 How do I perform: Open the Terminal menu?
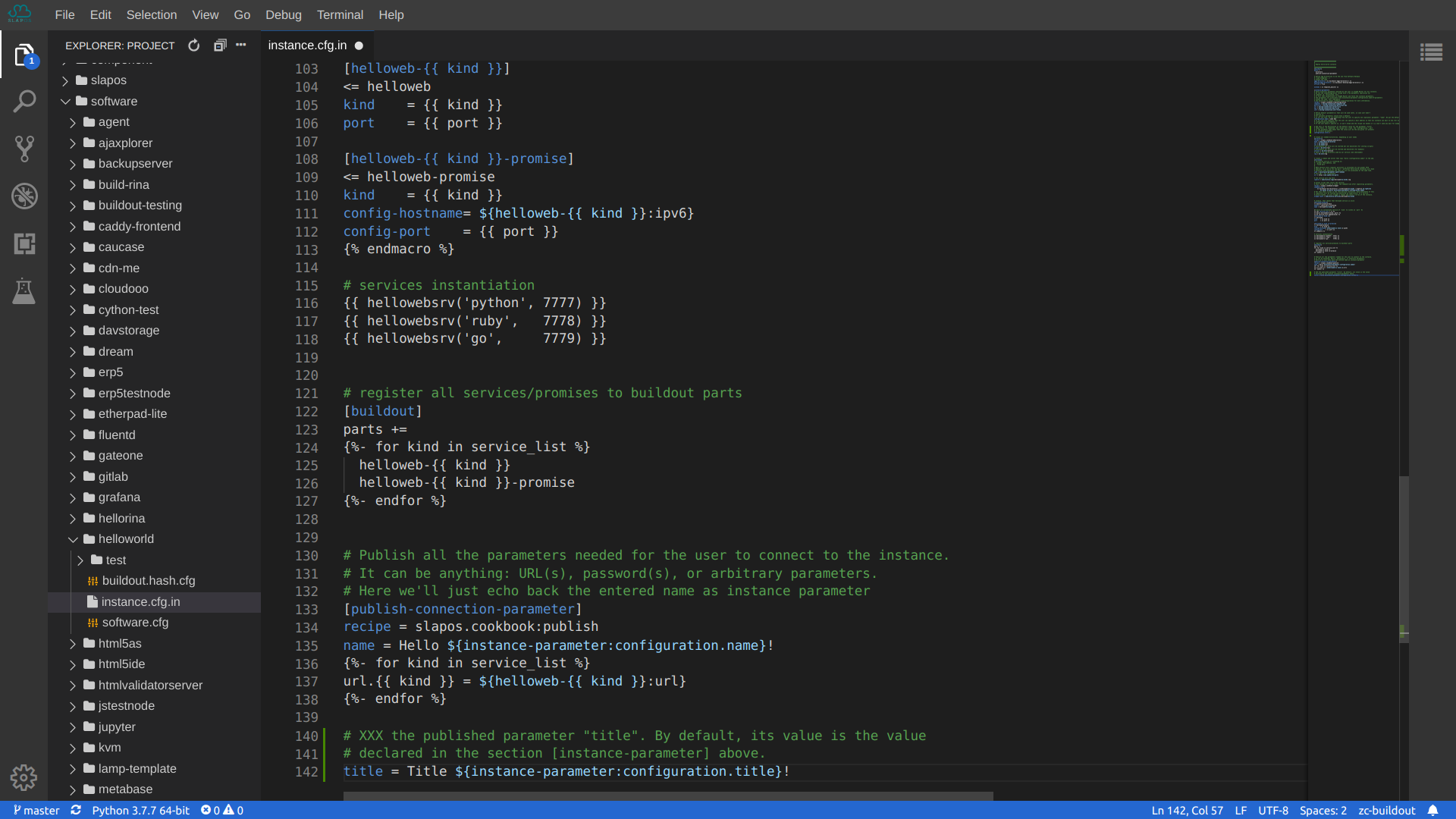[340, 14]
